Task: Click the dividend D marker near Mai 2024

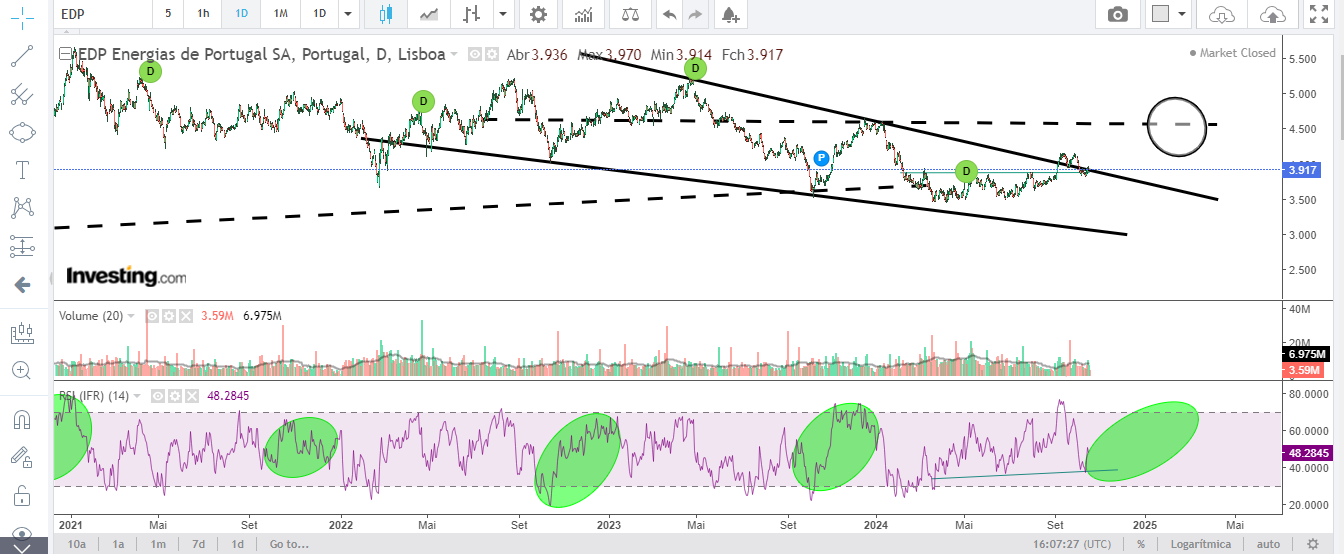Action: pyautogui.click(x=966, y=171)
